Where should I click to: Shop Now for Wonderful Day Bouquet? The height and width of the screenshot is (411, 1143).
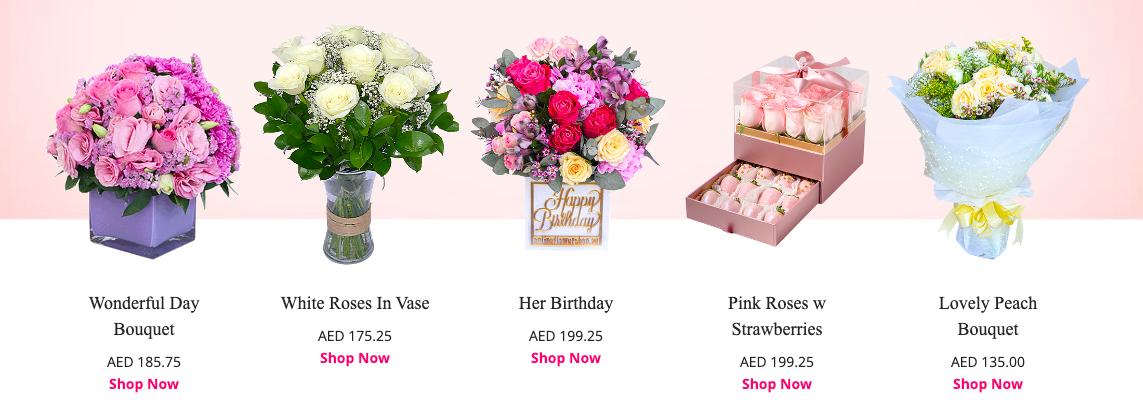tap(144, 384)
